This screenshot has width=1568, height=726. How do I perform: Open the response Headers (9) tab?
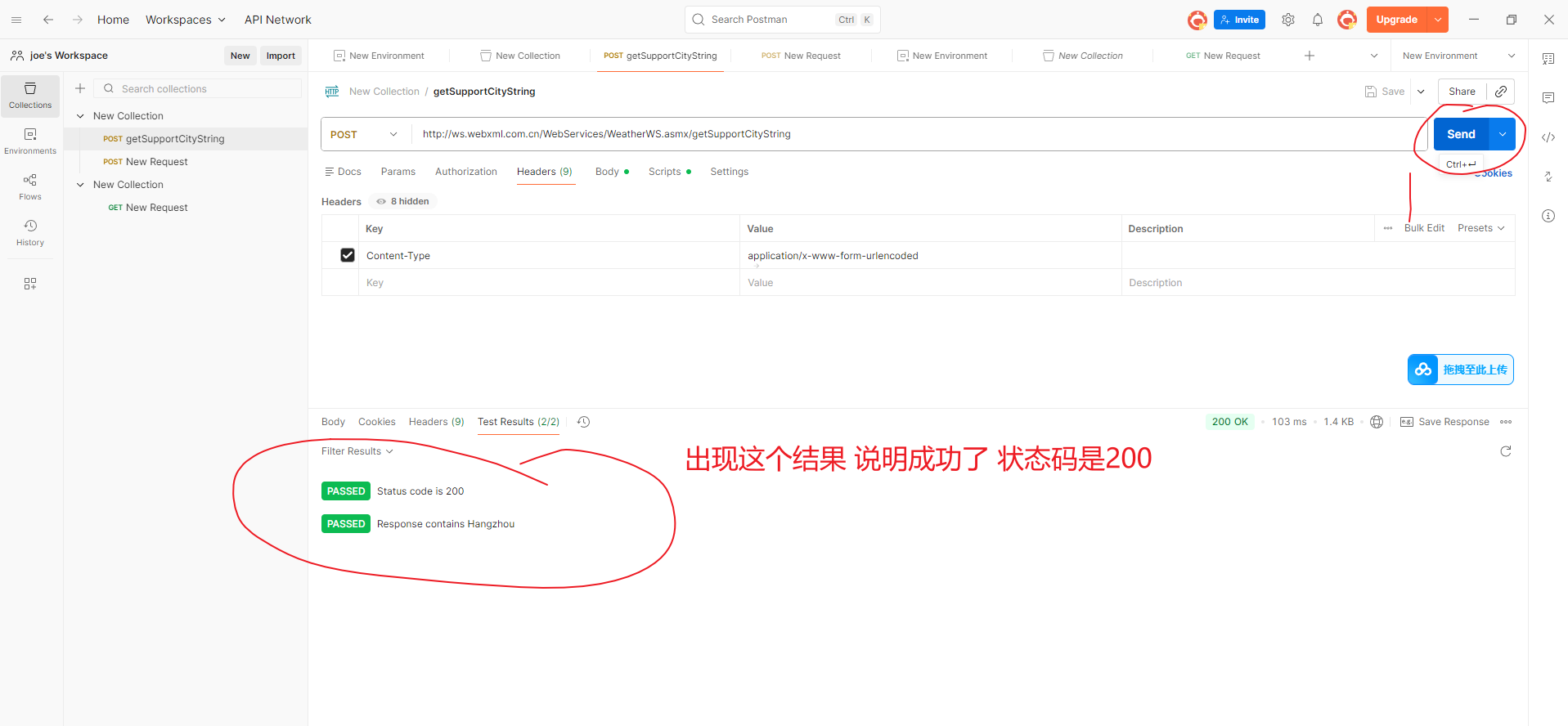(437, 422)
